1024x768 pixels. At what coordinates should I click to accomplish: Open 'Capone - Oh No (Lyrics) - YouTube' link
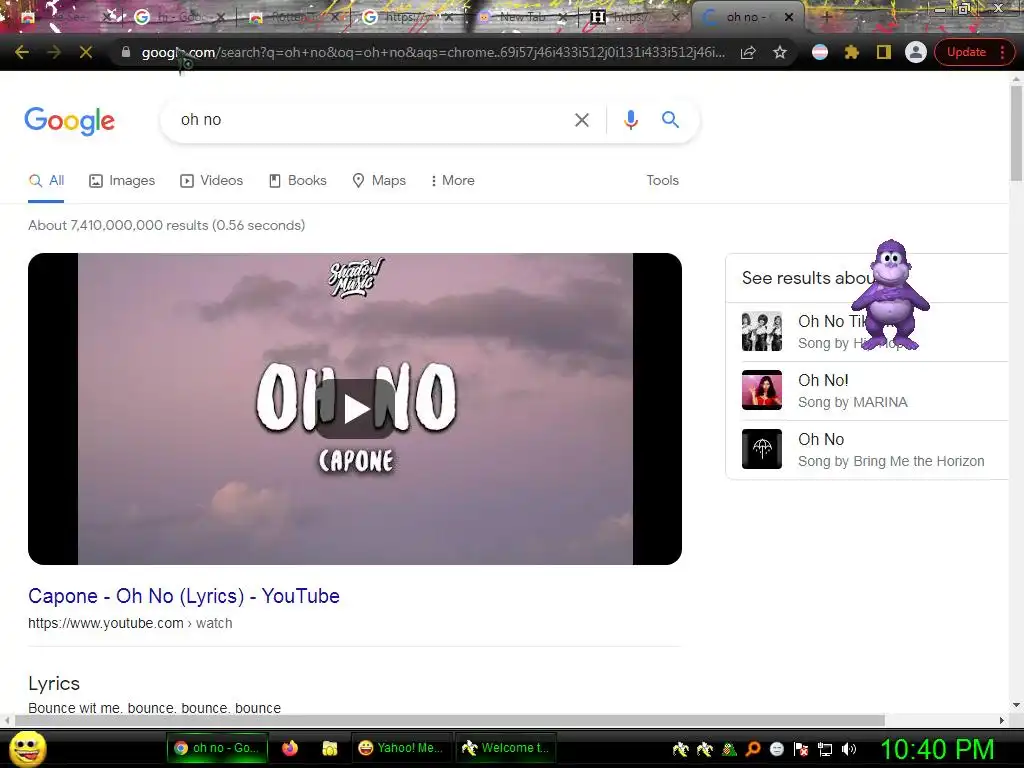coord(184,596)
